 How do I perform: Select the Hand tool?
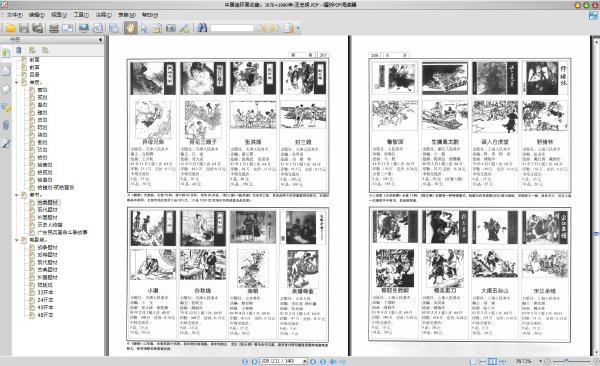[130, 28]
